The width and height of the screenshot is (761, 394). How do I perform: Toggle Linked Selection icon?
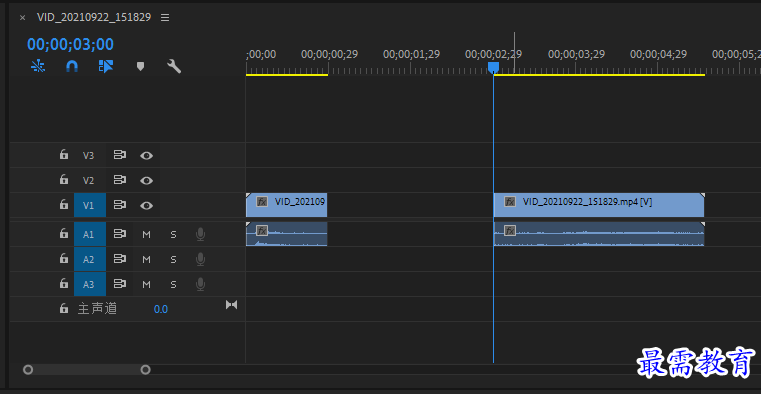106,66
